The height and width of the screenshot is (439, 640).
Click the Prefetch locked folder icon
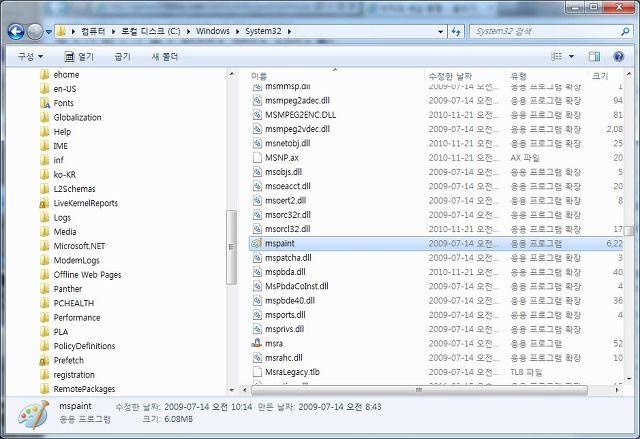click(x=44, y=360)
